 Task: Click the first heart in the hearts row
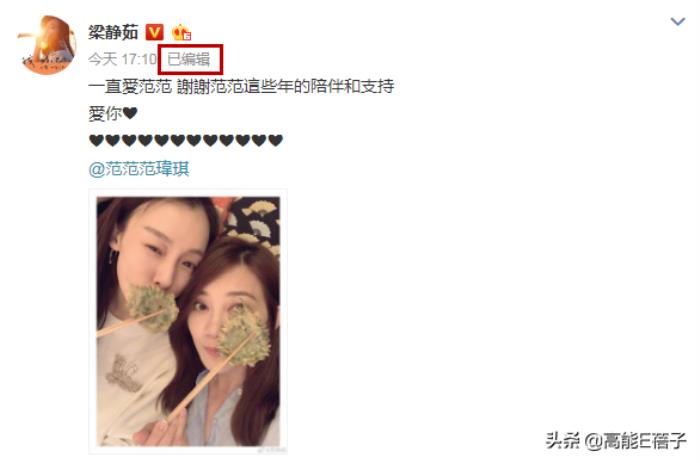coord(96,141)
